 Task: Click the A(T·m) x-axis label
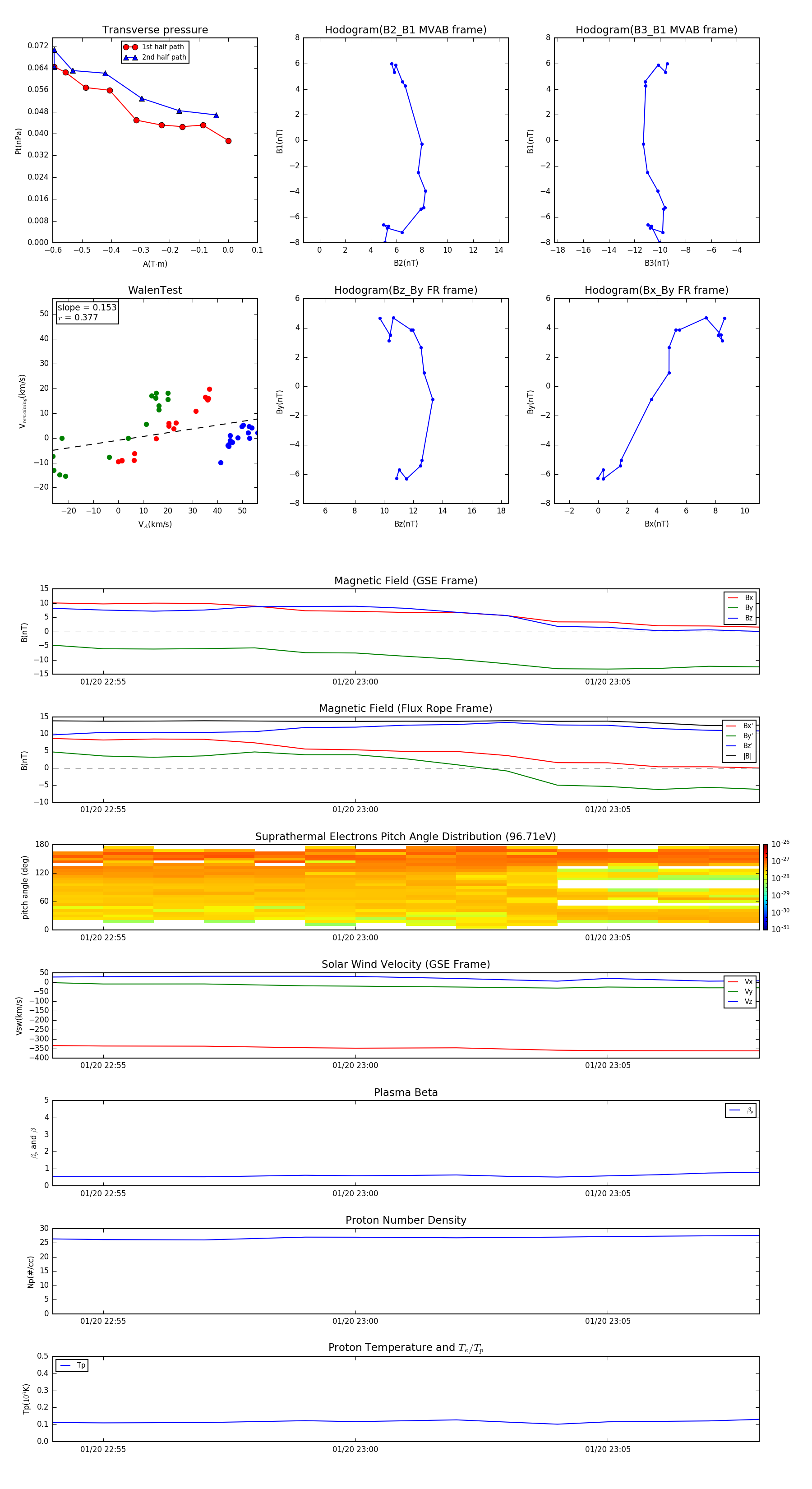pyautogui.click(x=155, y=264)
